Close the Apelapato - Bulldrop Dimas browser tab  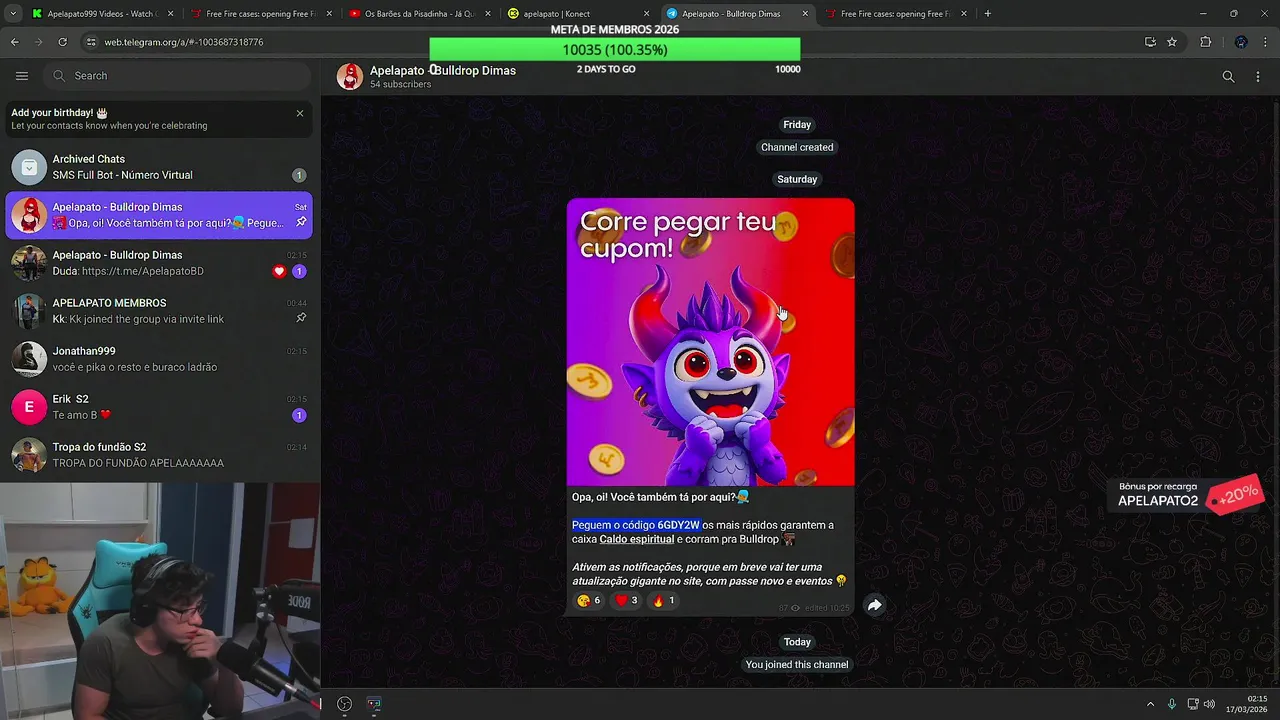coord(805,14)
